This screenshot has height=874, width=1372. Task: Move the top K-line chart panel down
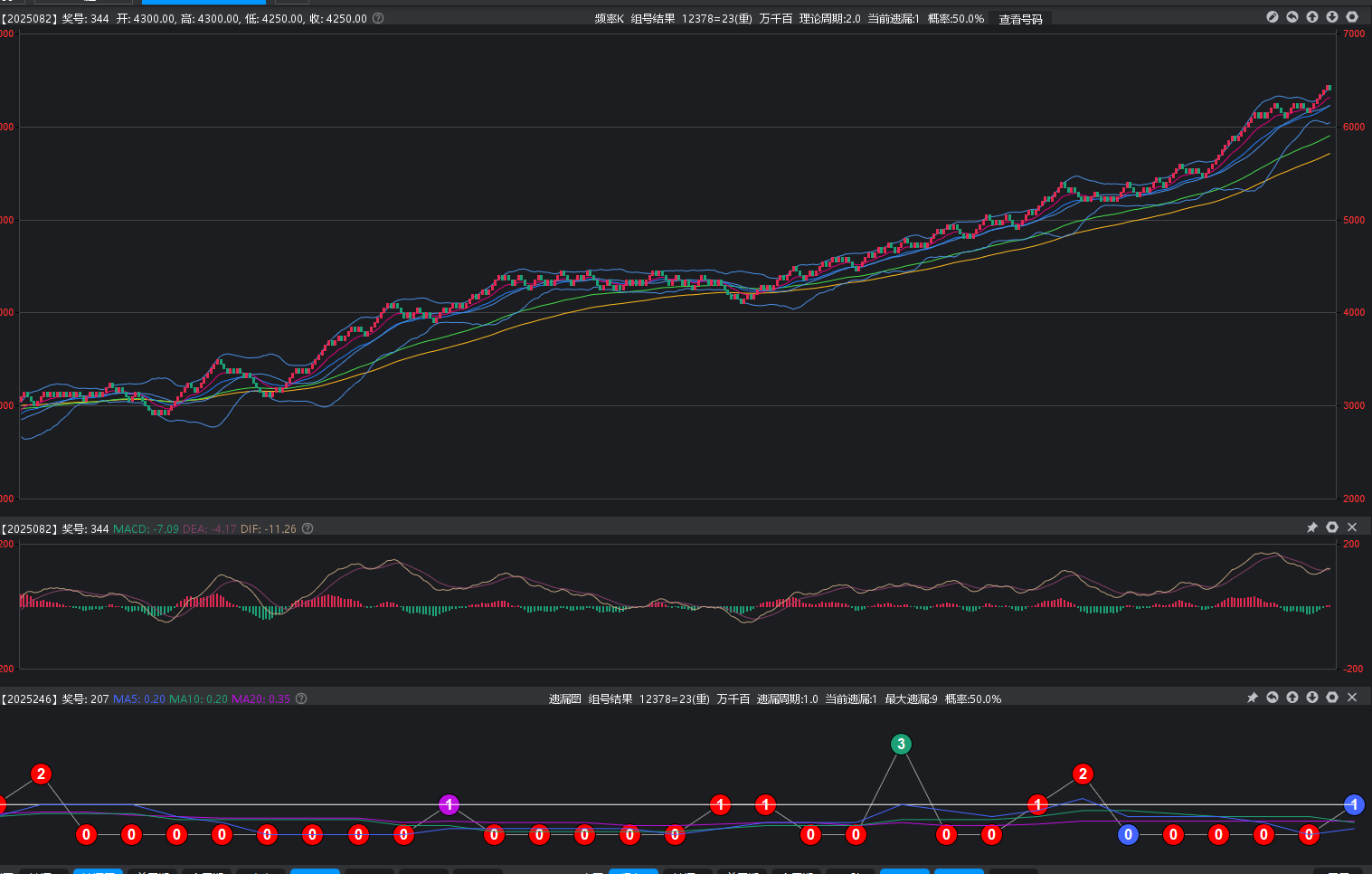(1332, 17)
